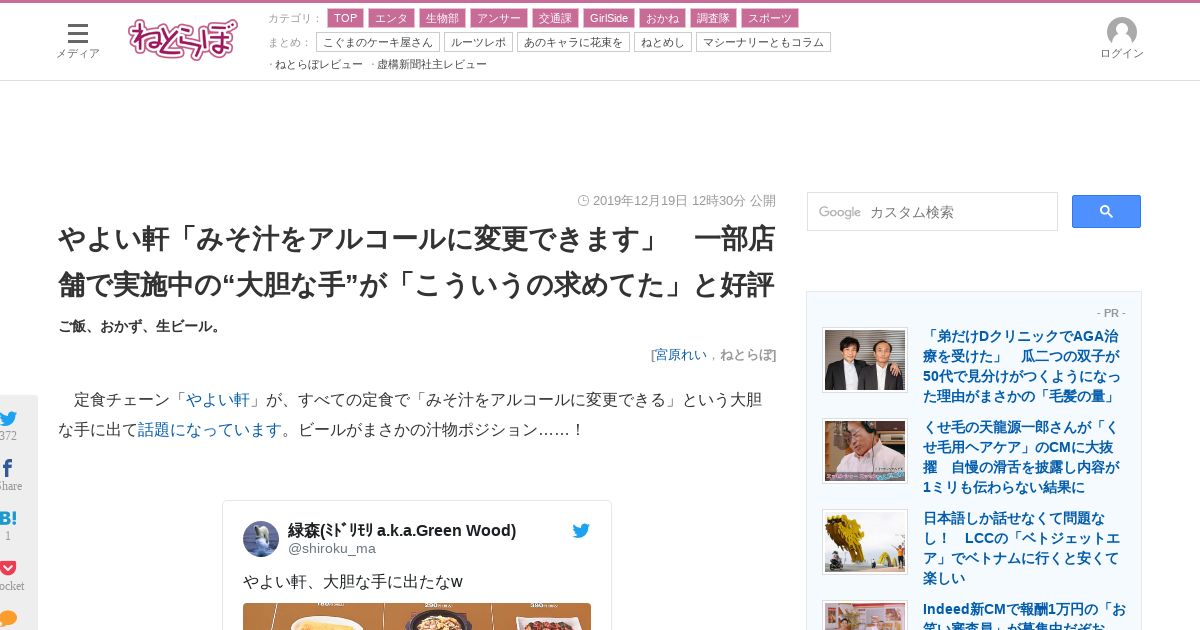Image resolution: width=1200 pixels, height=630 pixels.
Task: Open くせ毛の天龍源一郎さん headline
Action: click(x=1022, y=457)
